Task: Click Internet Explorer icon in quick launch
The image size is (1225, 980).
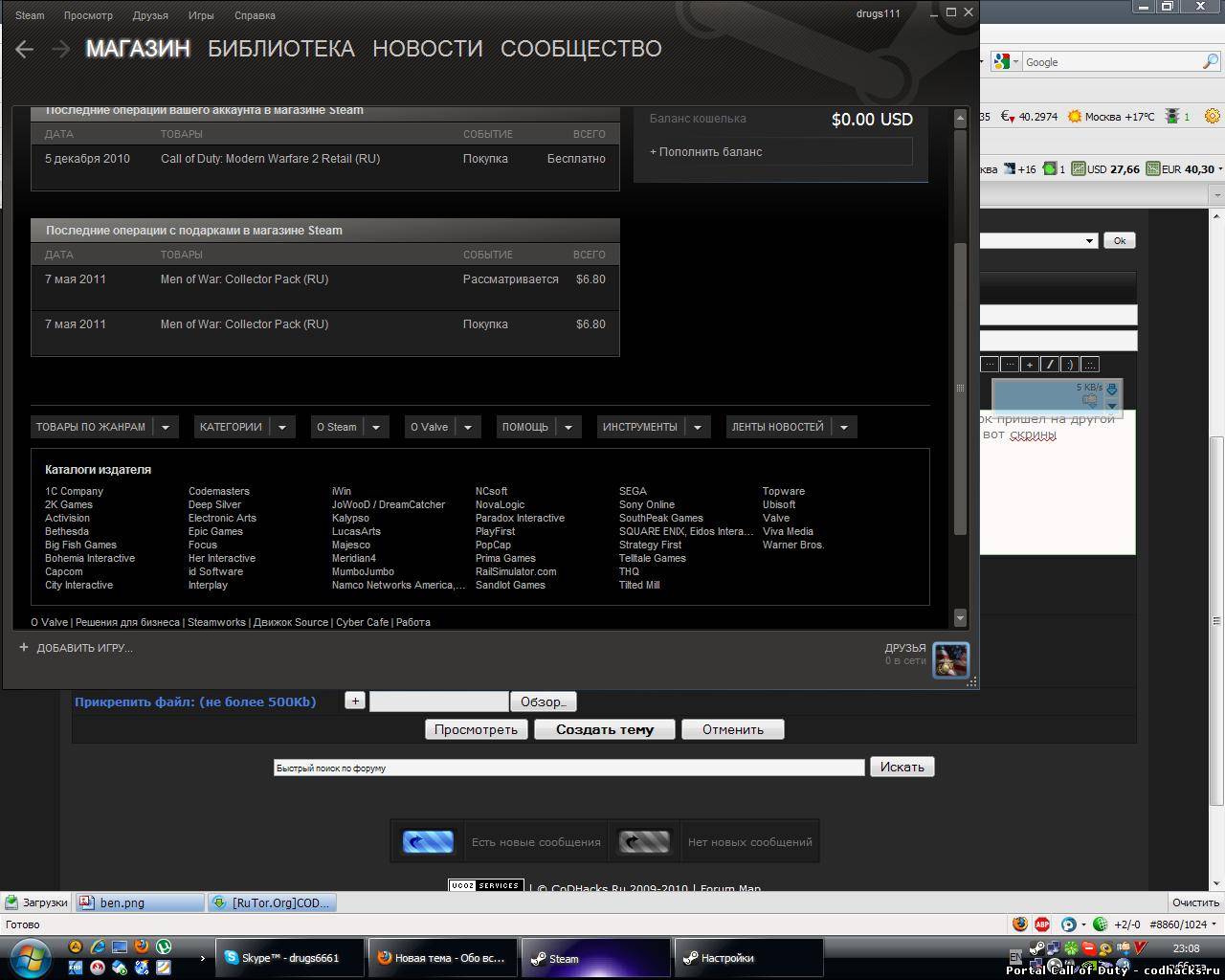Action: [98, 947]
